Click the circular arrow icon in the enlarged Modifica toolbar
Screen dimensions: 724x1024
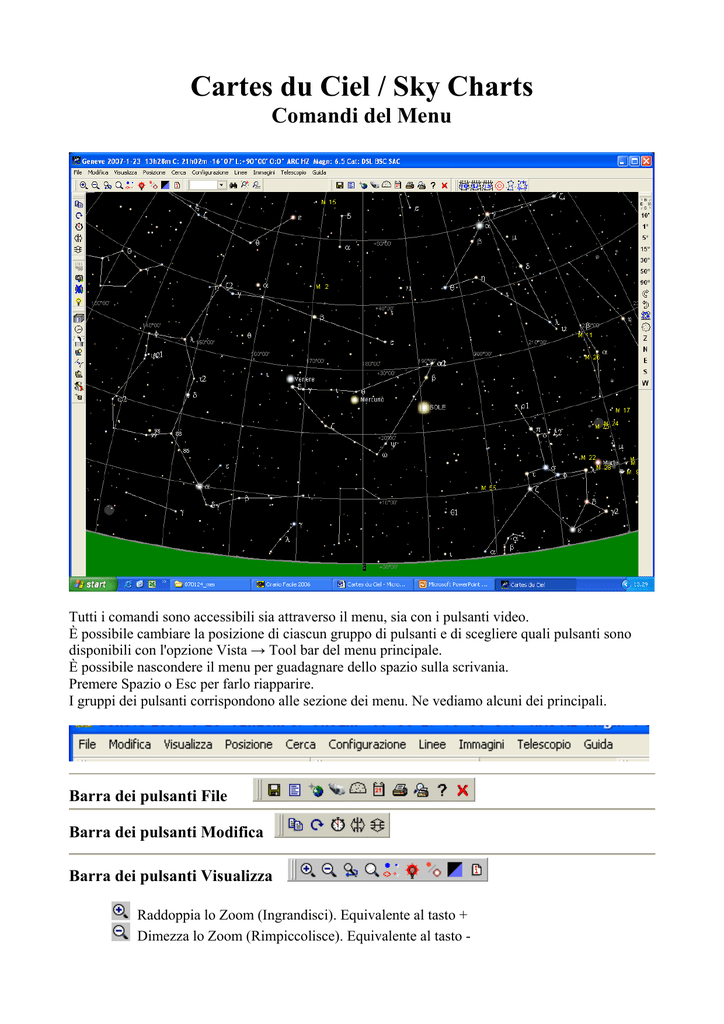pyautogui.click(x=317, y=825)
